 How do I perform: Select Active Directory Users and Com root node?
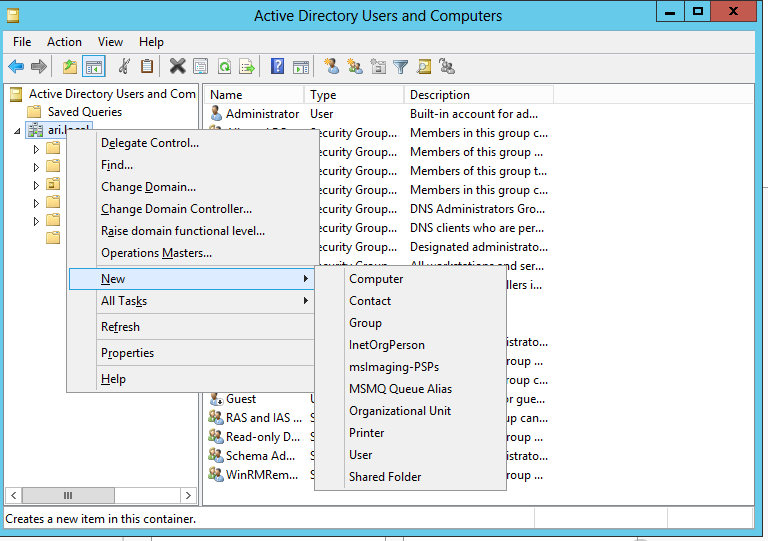coord(112,94)
